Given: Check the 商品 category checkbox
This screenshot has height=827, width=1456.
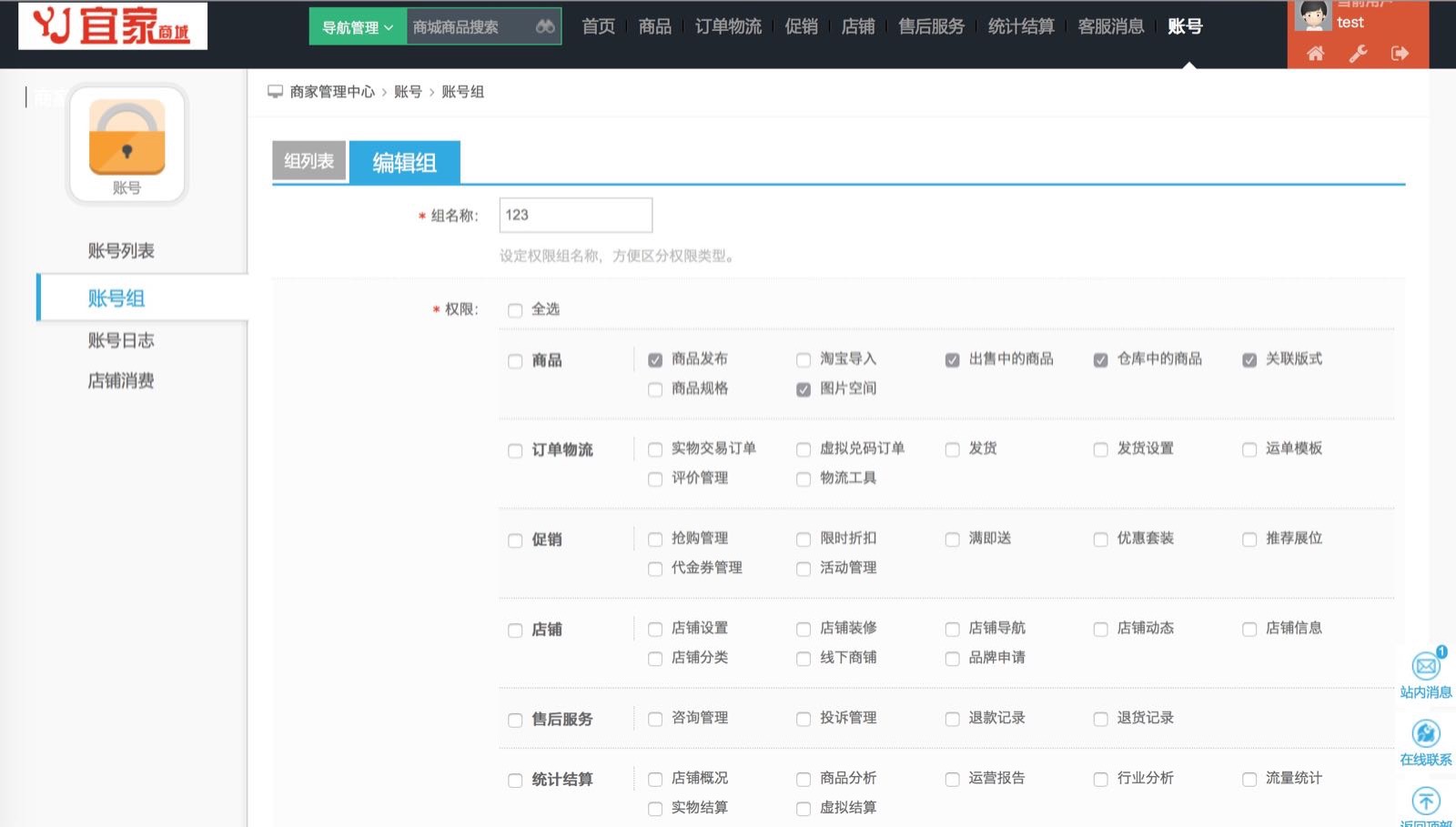Looking at the screenshot, I should coord(515,361).
